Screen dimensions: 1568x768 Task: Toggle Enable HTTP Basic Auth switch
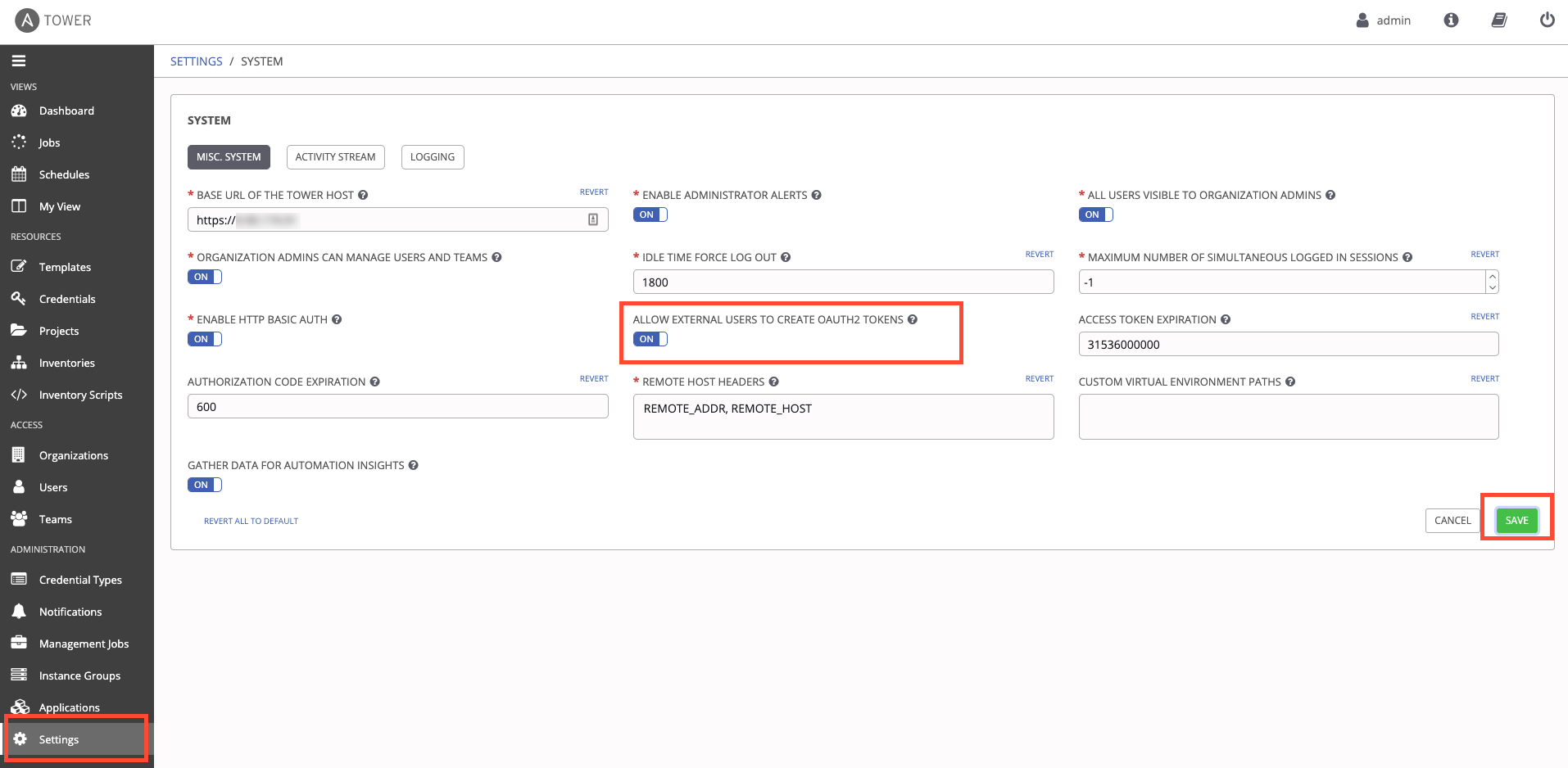click(x=205, y=339)
